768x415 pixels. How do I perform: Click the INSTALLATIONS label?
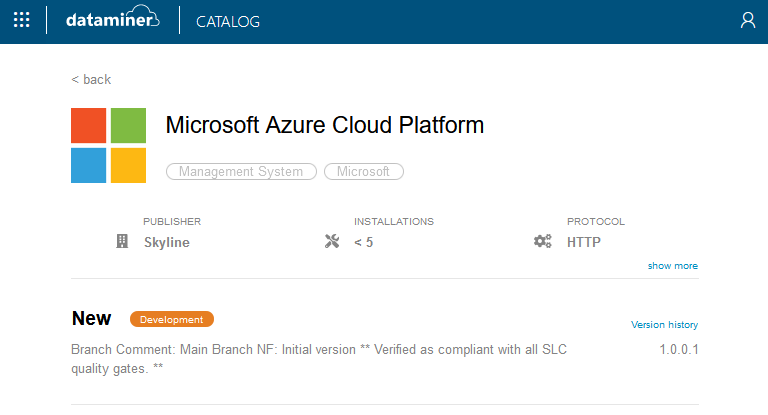coord(394,221)
